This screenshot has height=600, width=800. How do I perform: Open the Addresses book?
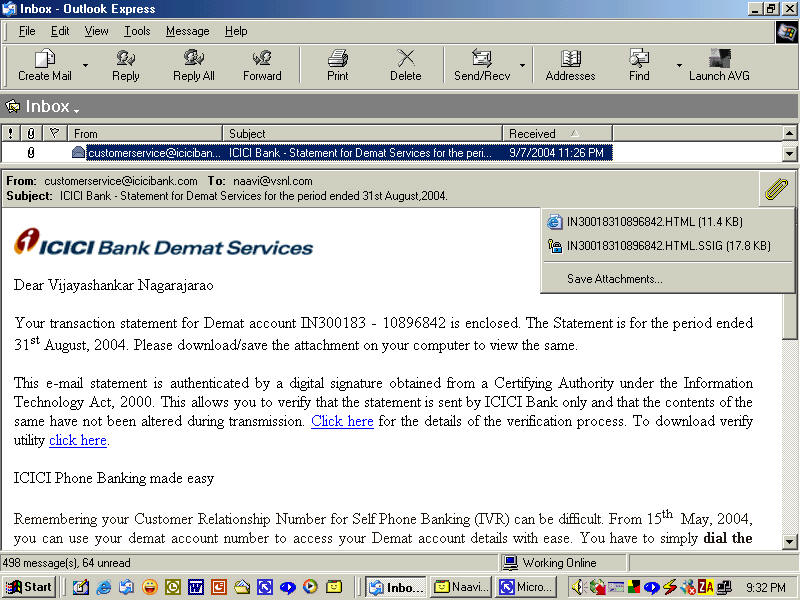(570, 65)
